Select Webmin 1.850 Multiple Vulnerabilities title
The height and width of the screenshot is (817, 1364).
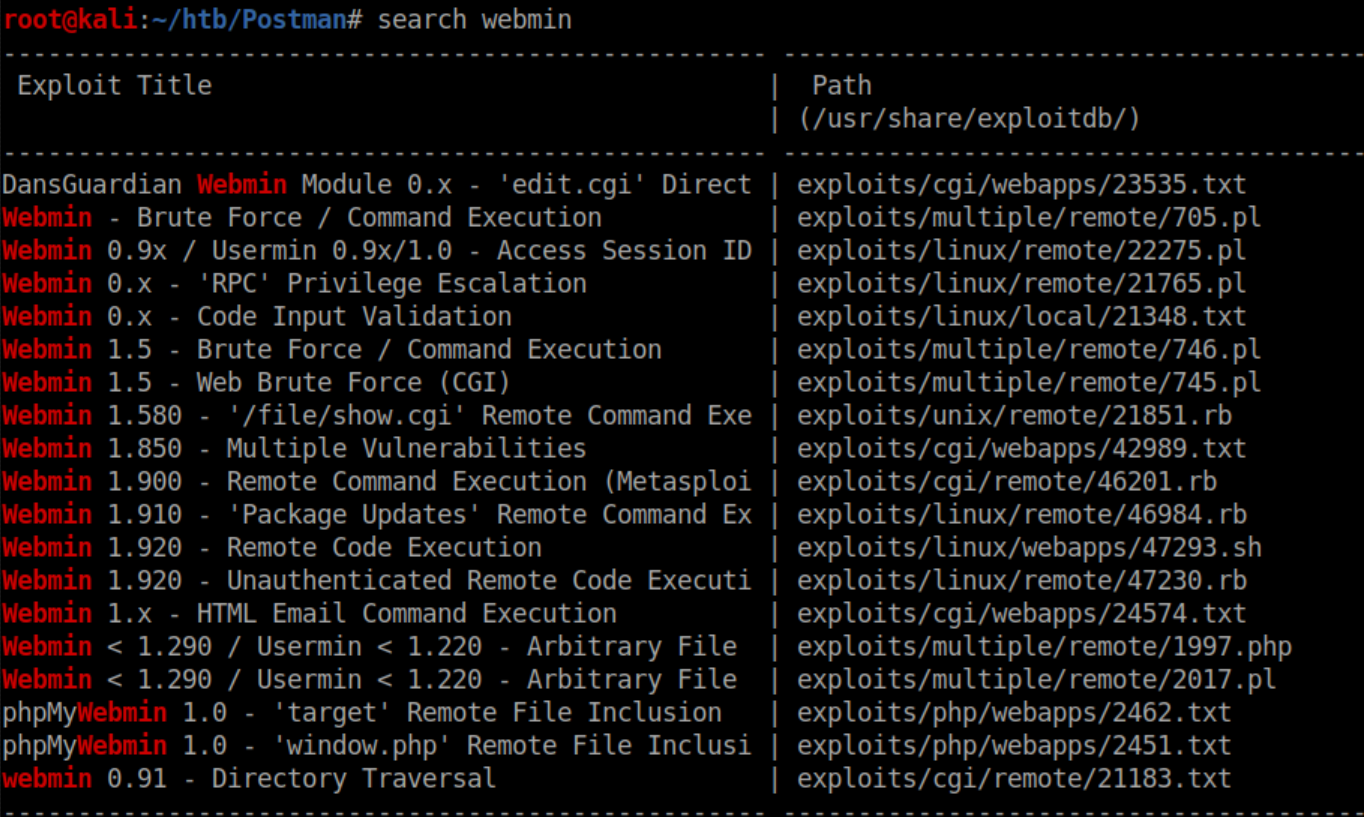[x=294, y=449]
